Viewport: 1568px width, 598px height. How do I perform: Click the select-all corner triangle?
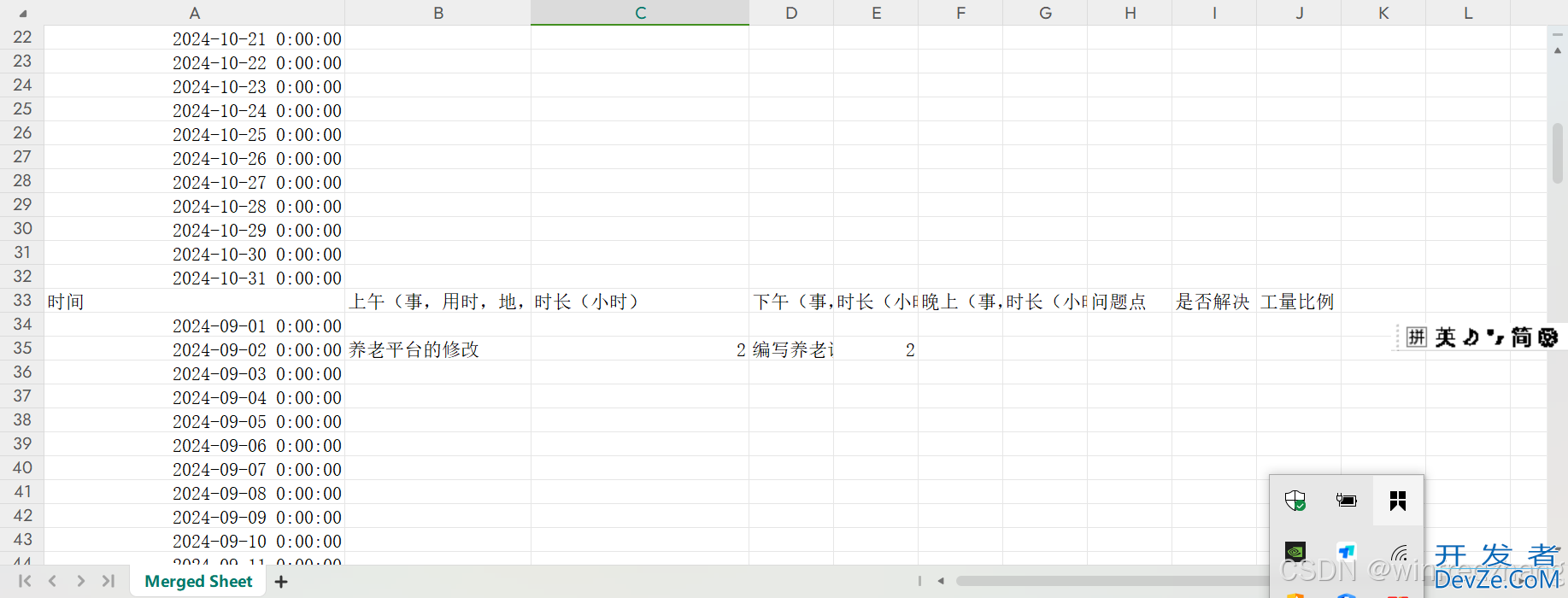22,14
